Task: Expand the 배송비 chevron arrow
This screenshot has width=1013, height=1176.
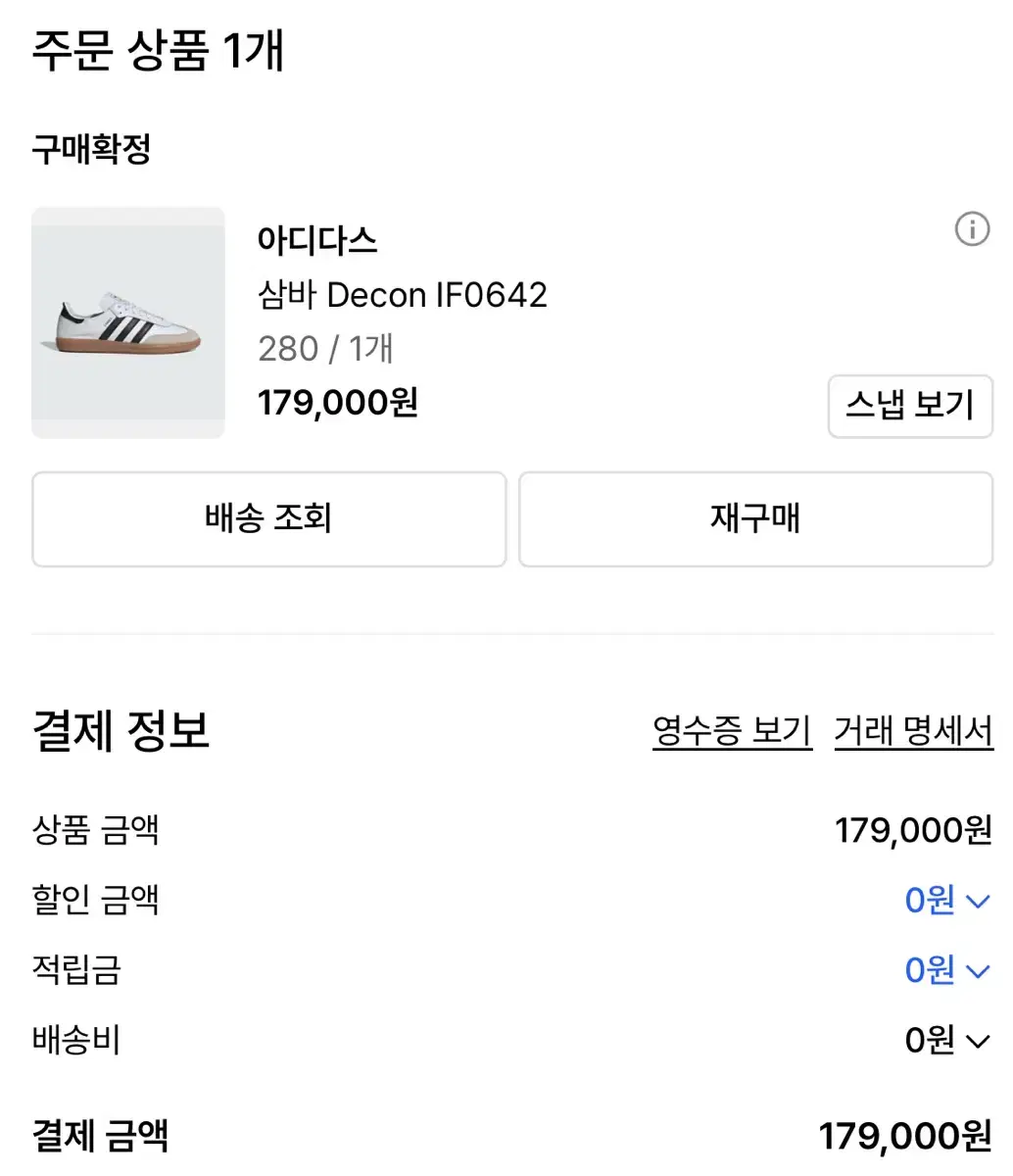Action: pos(978,1041)
